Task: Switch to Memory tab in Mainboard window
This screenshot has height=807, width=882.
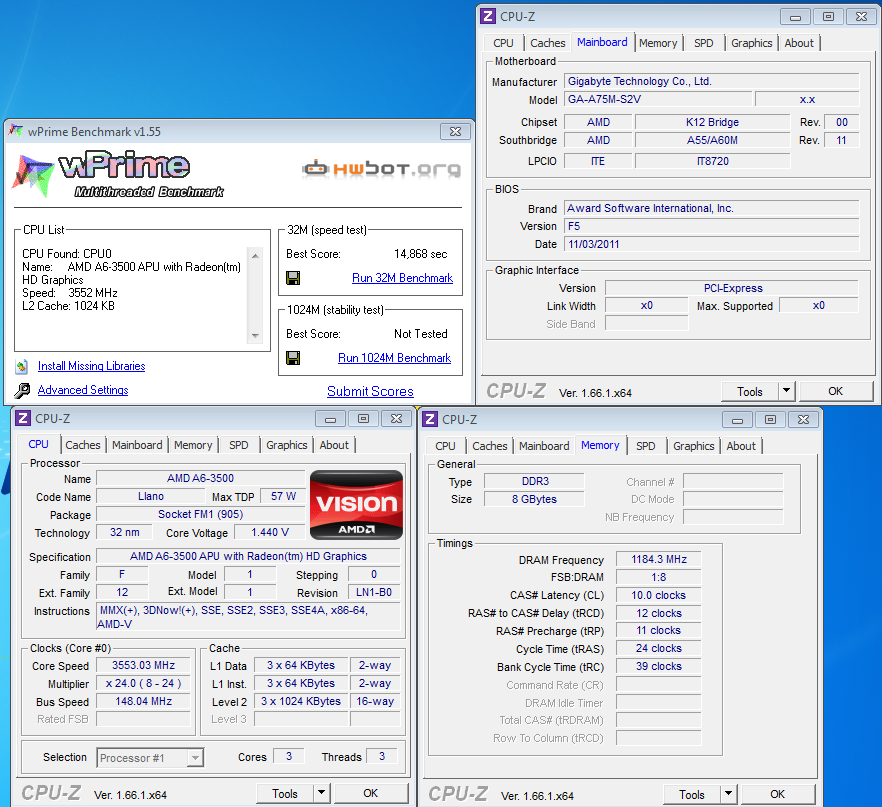Action: tap(658, 43)
